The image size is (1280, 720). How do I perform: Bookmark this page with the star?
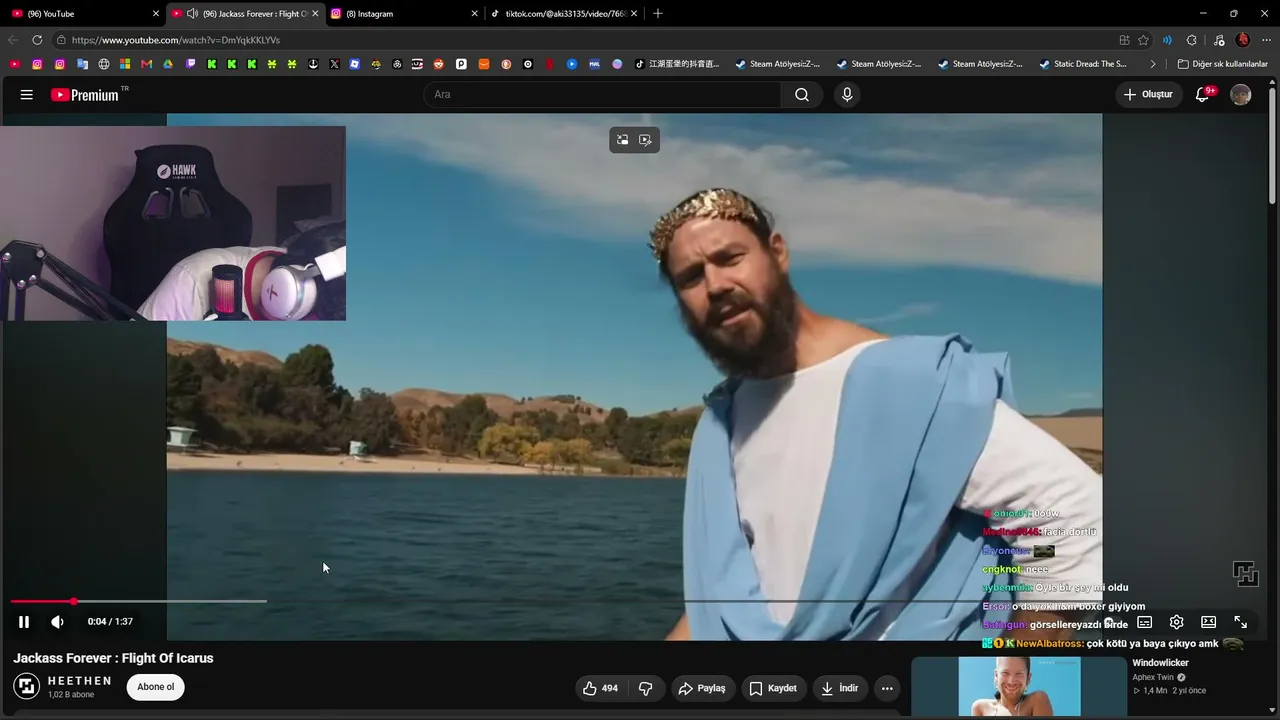1143,40
